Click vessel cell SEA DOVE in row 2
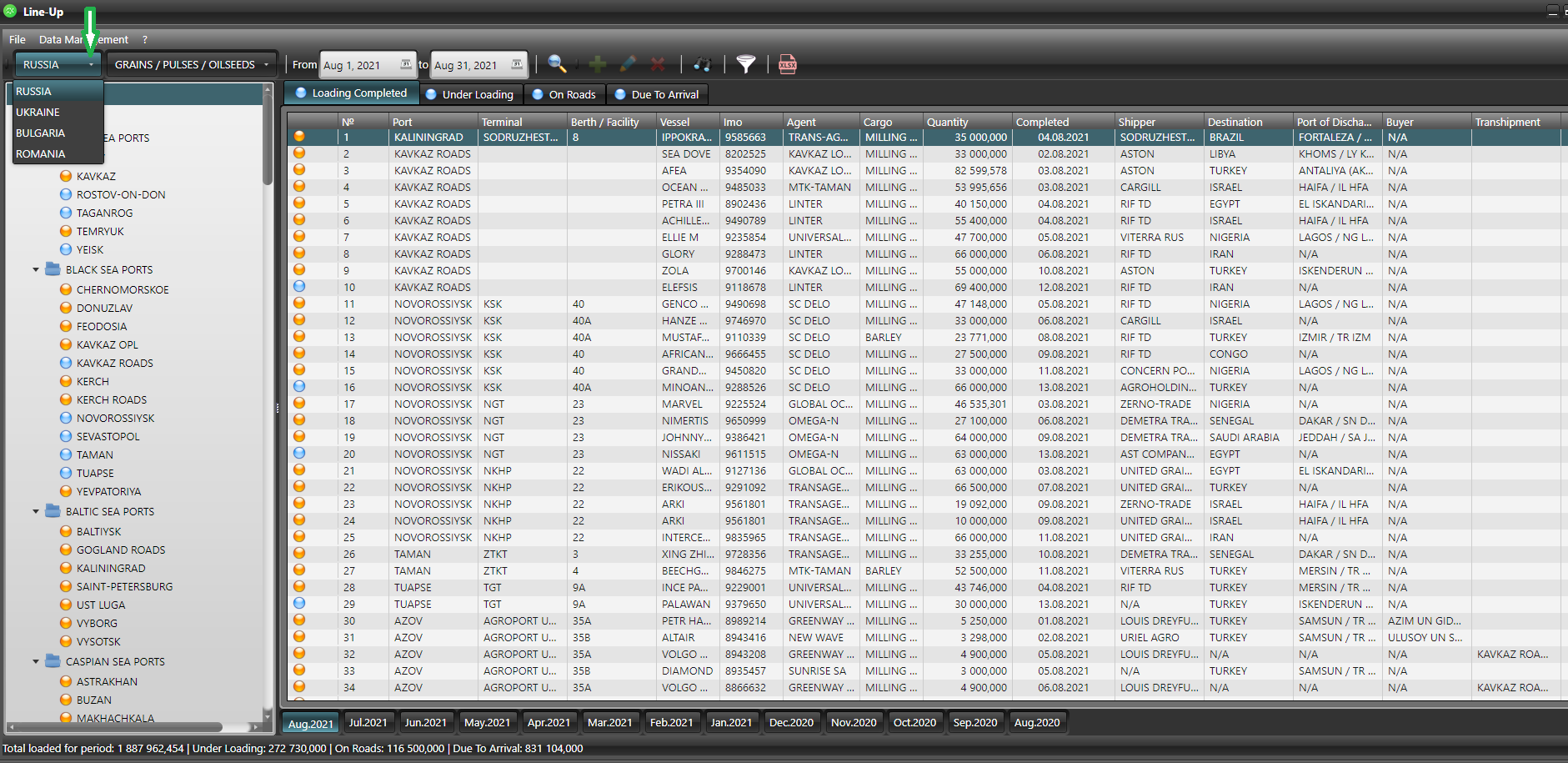Screen dimensions: 1568x763 [687, 153]
